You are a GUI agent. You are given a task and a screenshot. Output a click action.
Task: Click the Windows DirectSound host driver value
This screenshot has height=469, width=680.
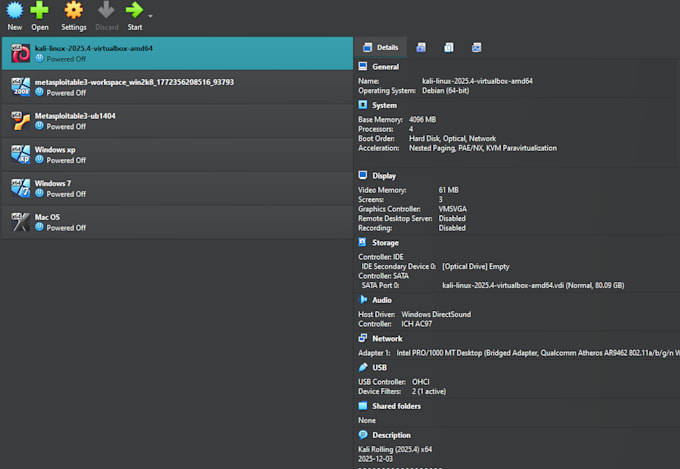[x=436, y=315]
